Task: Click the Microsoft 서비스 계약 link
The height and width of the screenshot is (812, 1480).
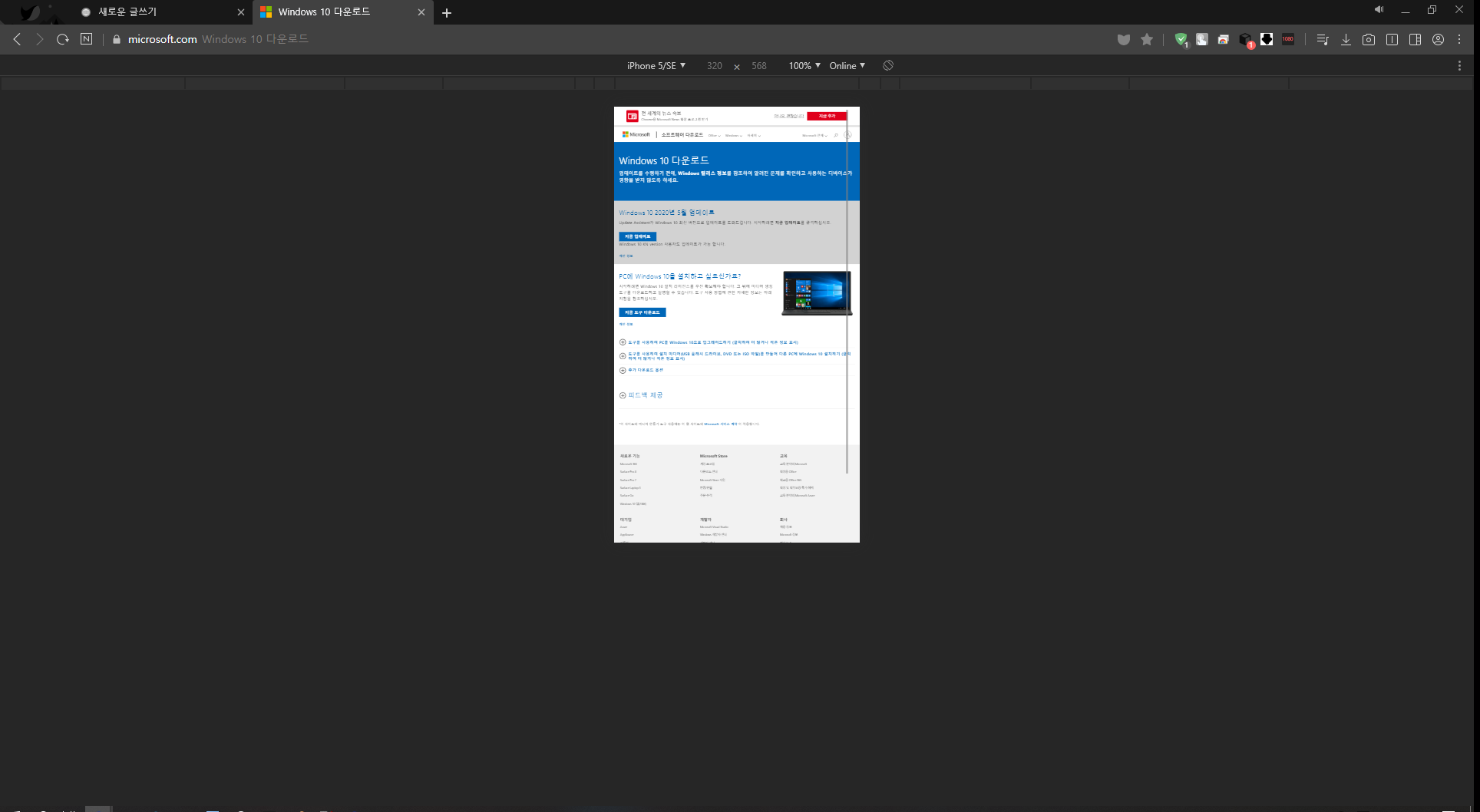Action: click(720, 424)
